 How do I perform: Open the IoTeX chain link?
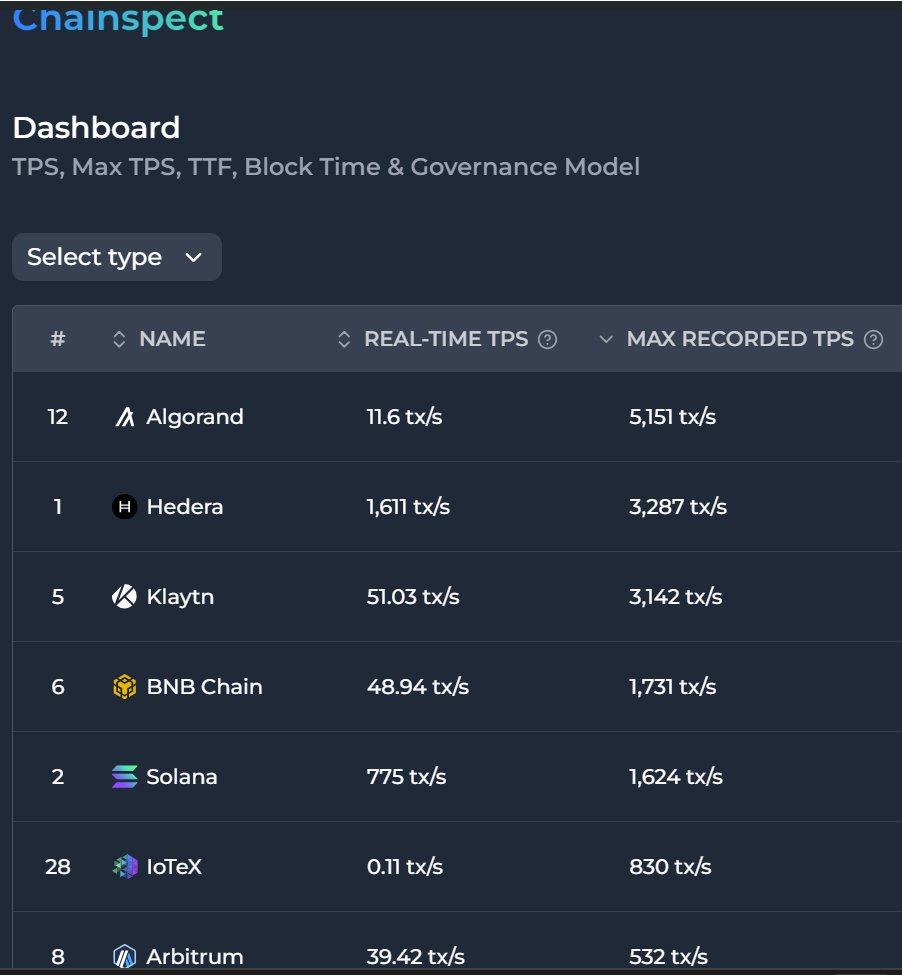click(174, 867)
